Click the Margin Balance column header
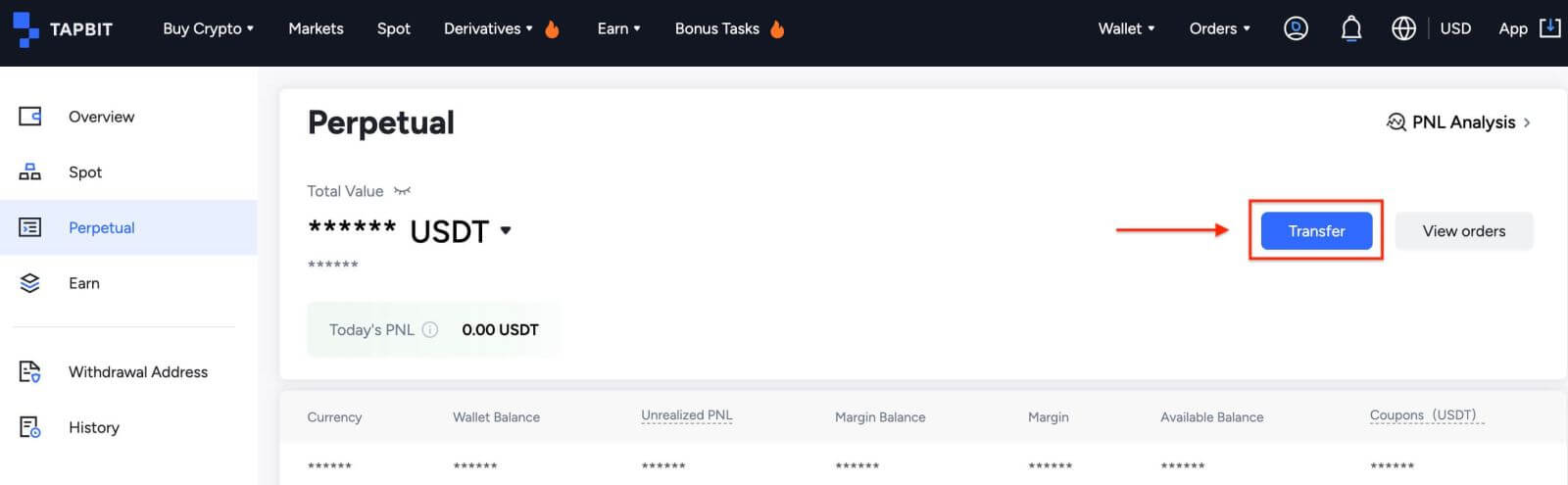The height and width of the screenshot is (485, 1568). 880,417
